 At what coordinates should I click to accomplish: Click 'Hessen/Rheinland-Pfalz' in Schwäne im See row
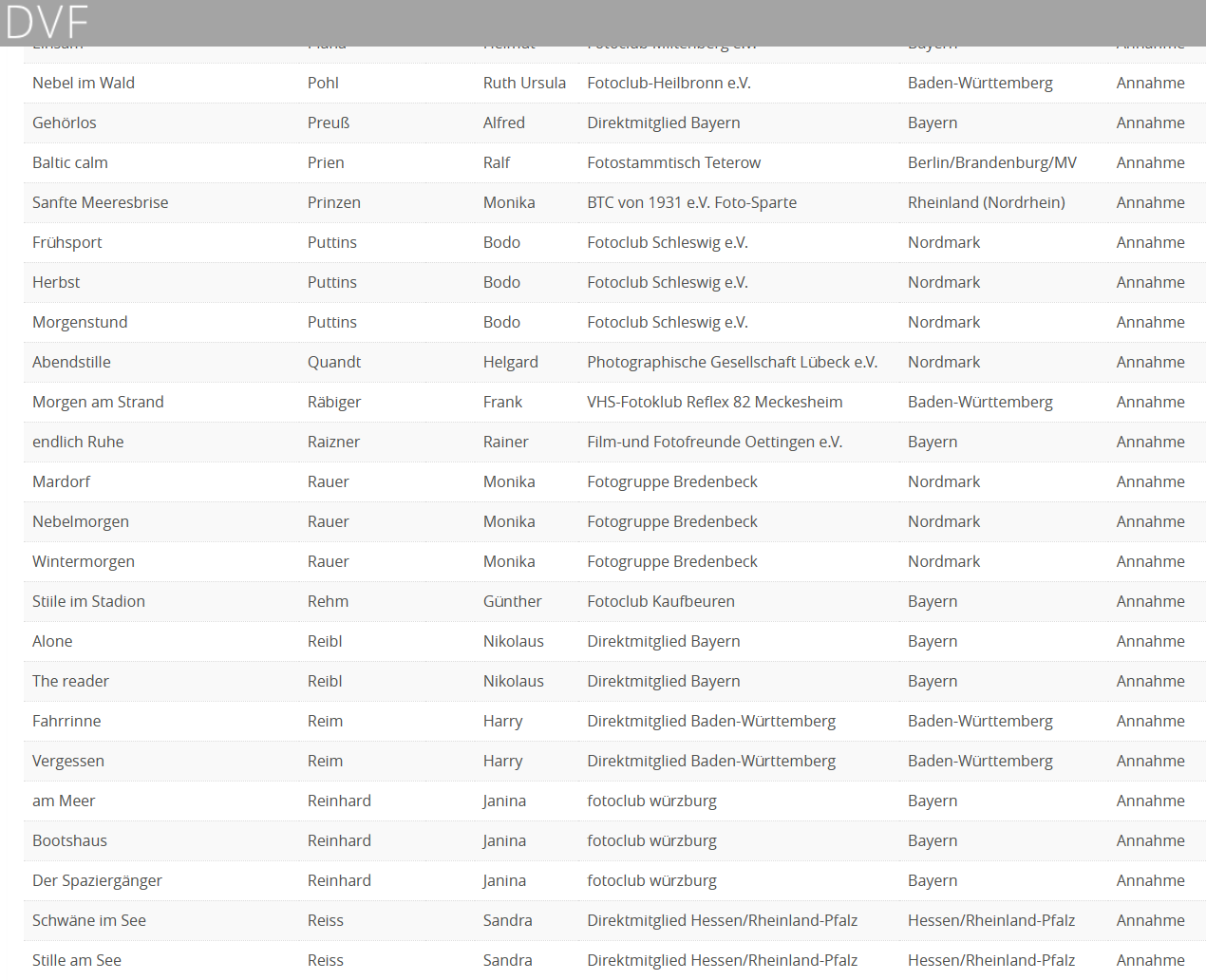pos(991,920)
